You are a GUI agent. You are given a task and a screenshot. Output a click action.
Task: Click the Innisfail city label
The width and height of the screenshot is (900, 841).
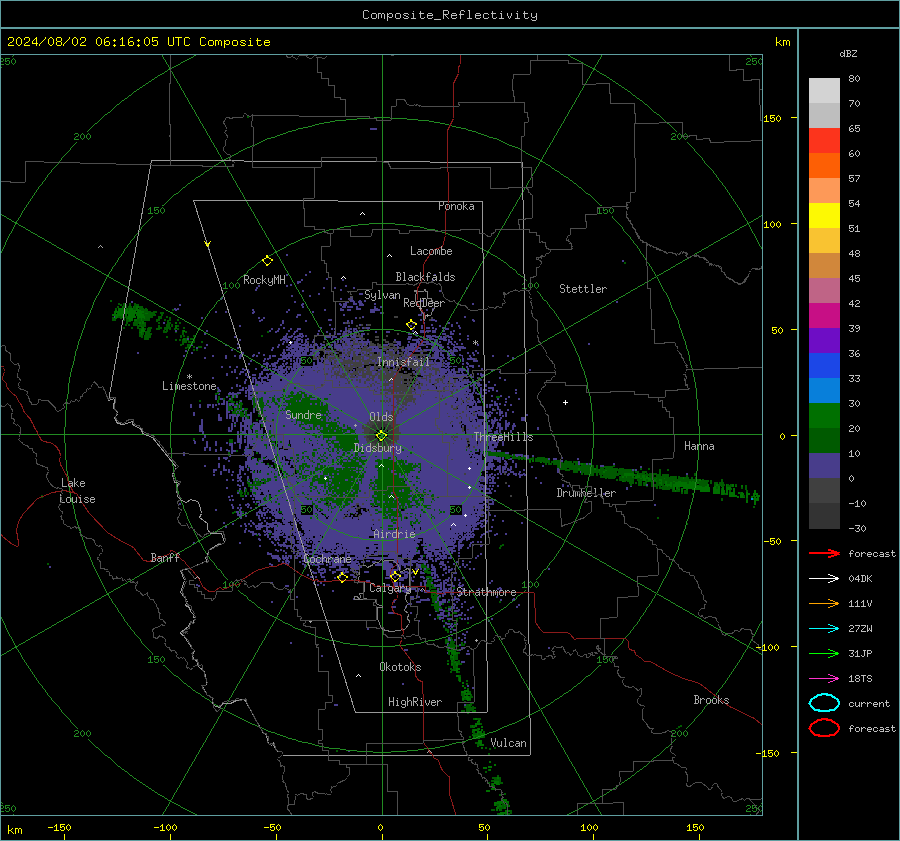(x=403, y=362)
